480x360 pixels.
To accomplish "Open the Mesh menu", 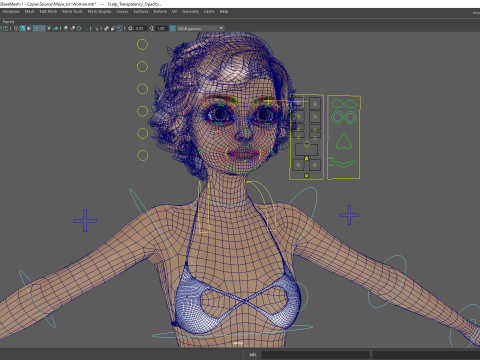I will pyautogui.click(x=29, y=12).
